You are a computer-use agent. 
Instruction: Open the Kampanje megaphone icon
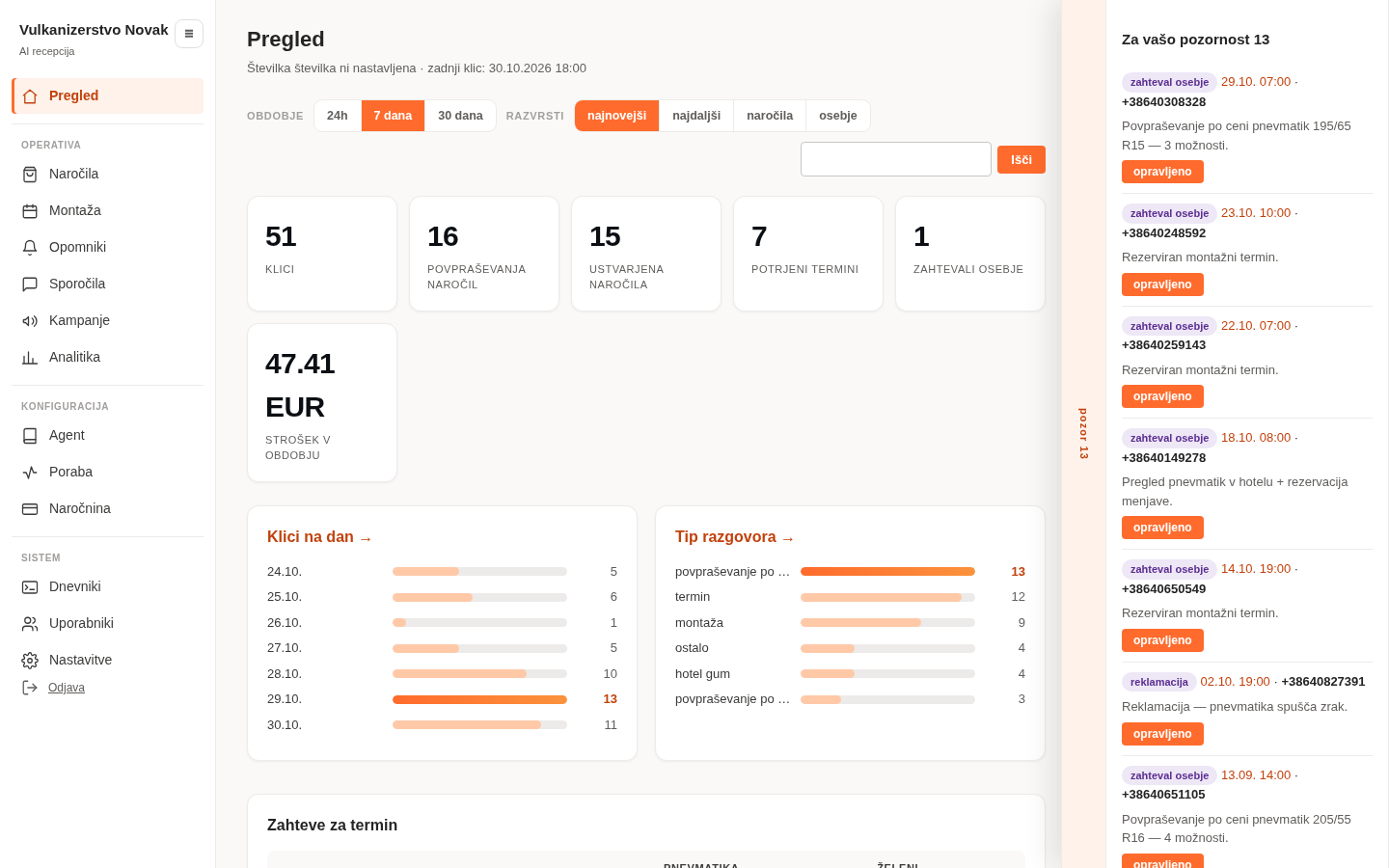point(30,321)
